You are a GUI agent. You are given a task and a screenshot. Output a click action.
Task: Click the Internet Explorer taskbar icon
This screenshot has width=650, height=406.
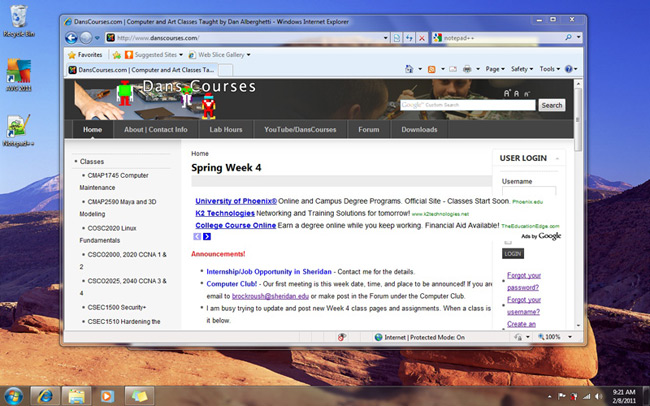[x=45, y=396]
